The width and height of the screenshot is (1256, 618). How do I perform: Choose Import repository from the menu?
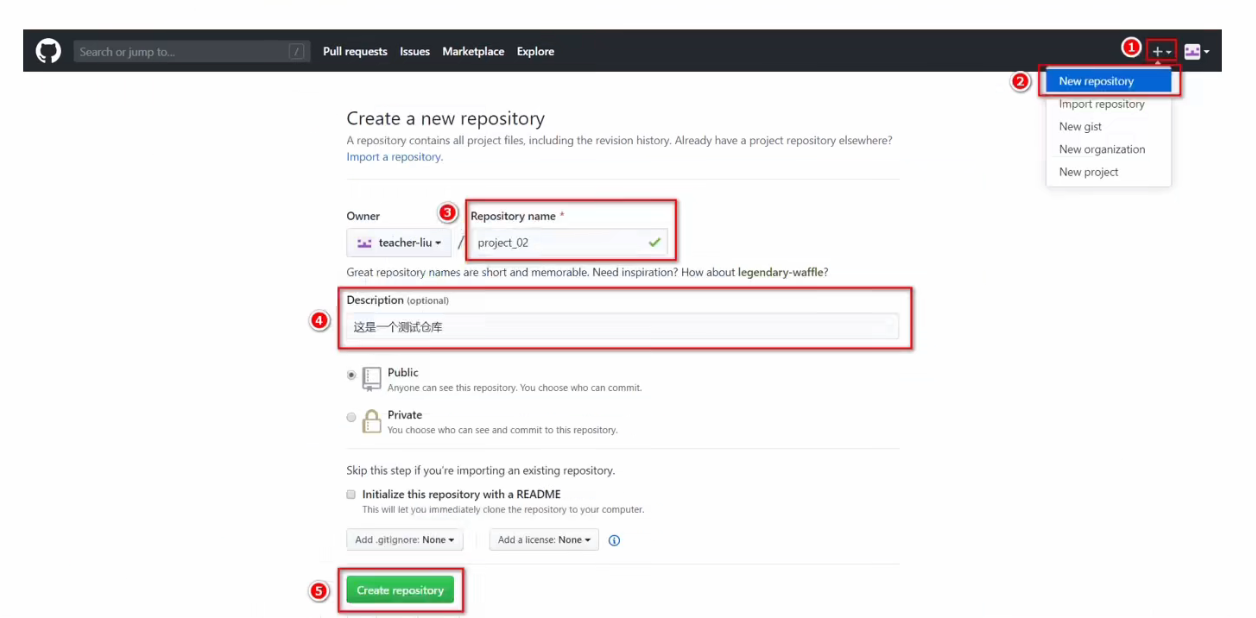pyautogui.click(x=1108, y=104)
